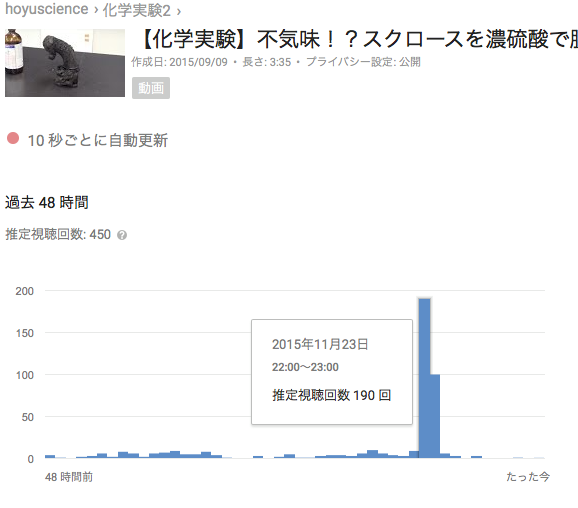Click the たった今 axis label
Screen dimensions: 578x508
pos(527,477)
